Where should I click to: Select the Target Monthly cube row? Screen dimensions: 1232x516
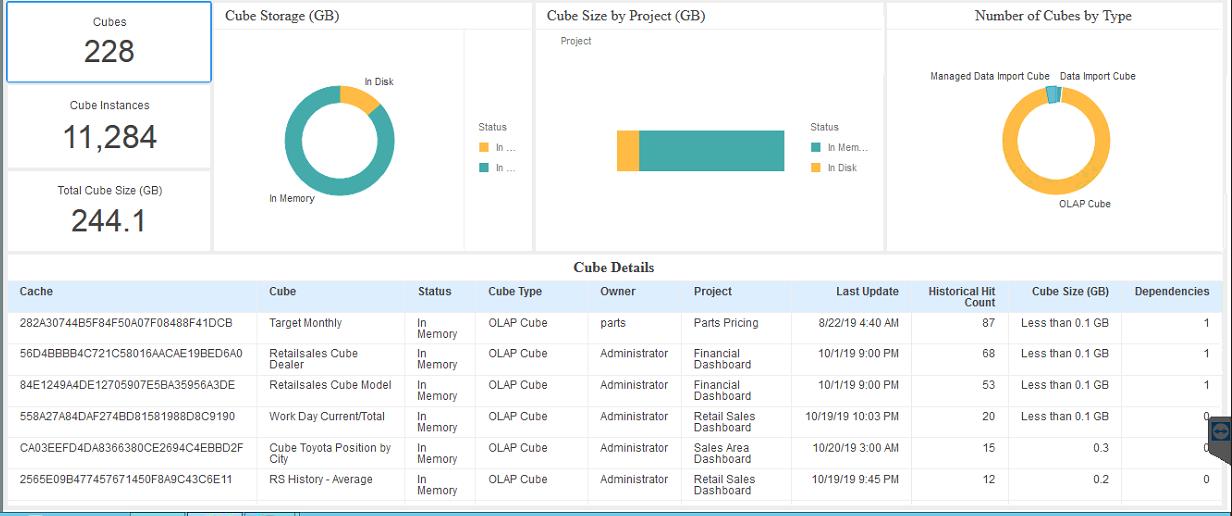tap(305, 323)
